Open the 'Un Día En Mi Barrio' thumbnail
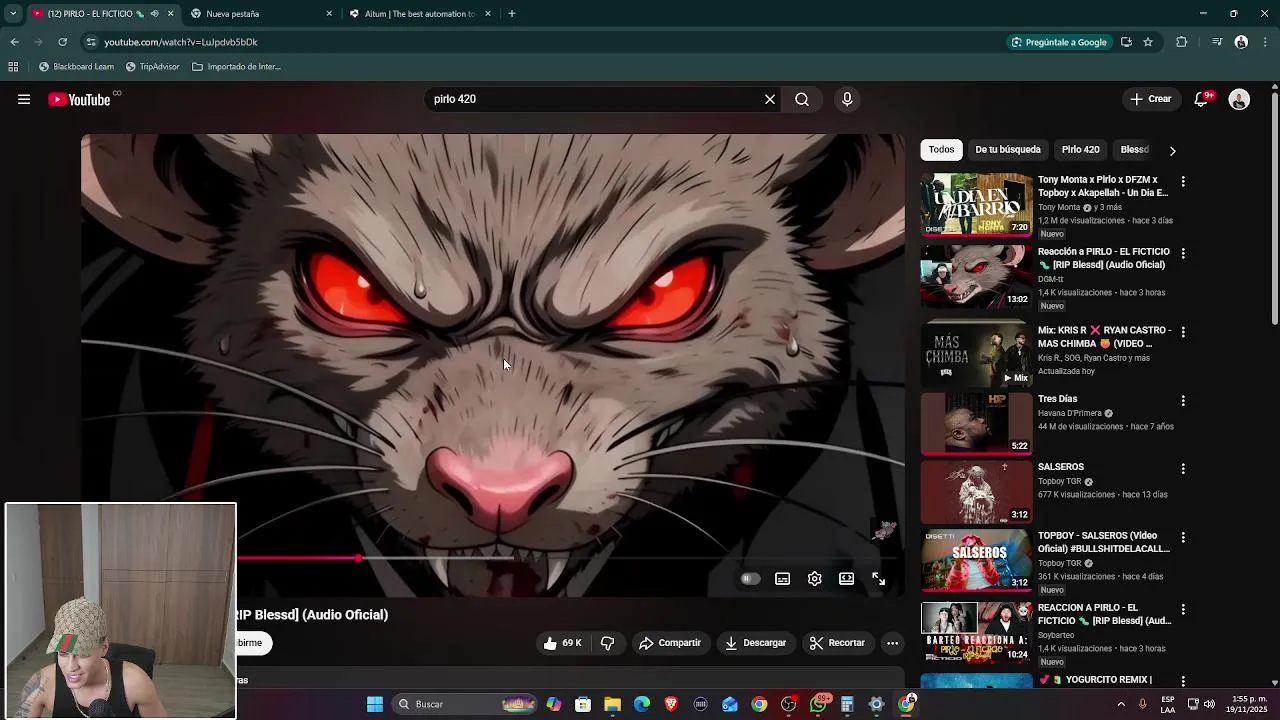Viewport: 1280px width, 720px height. point(976,204)
